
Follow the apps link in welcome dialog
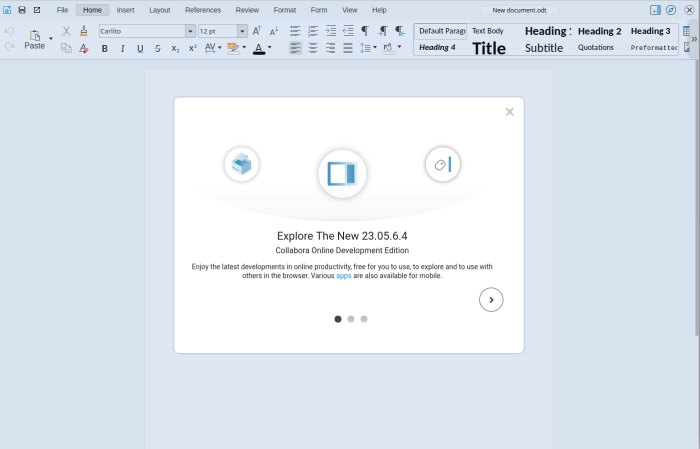[x=344, y=276]
